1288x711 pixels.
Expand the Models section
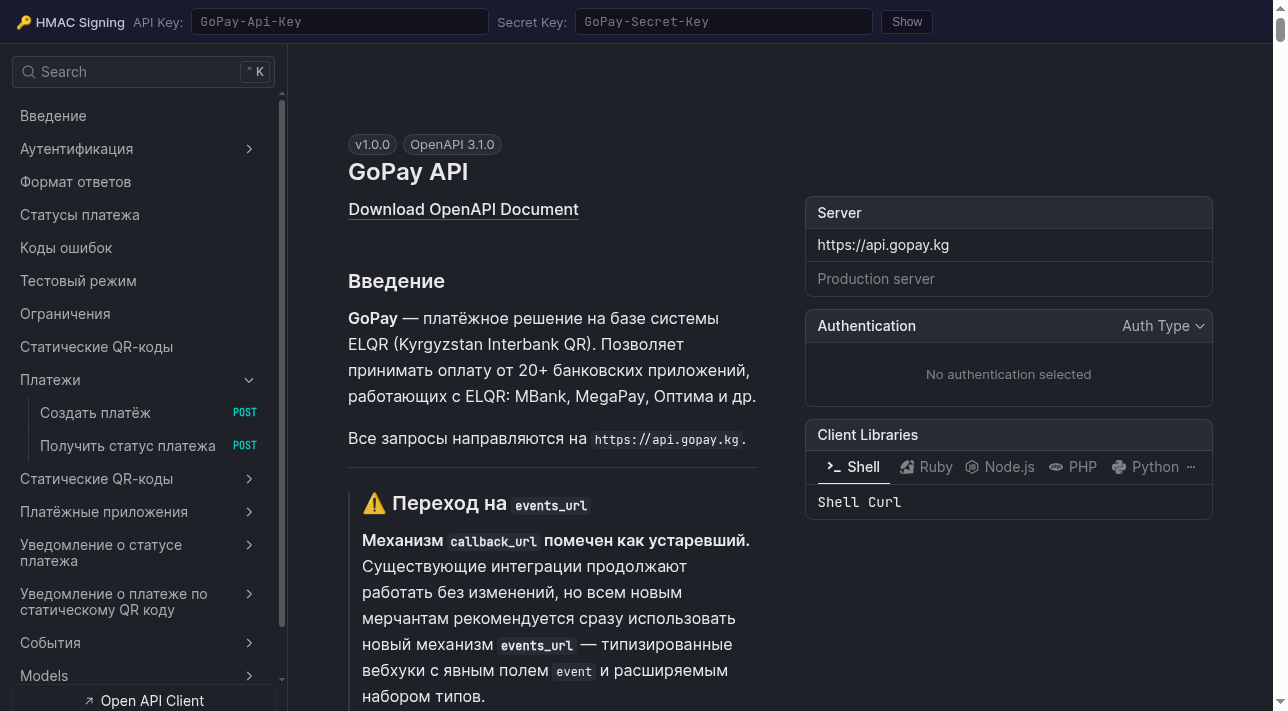[249, 676]
